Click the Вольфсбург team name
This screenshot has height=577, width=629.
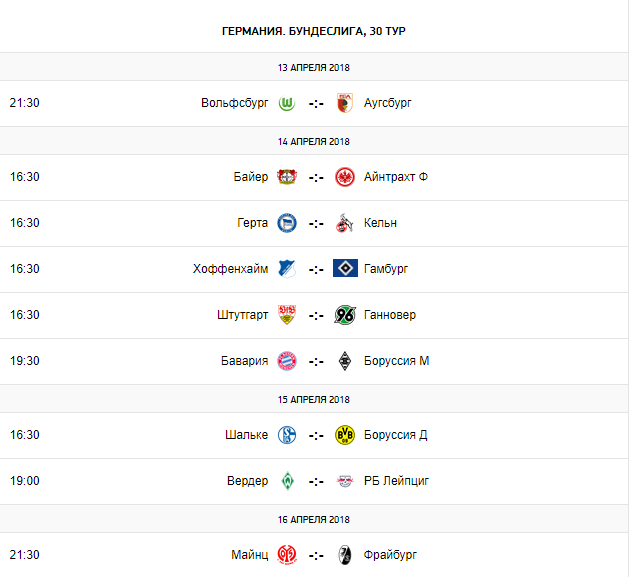click(235, 103)
